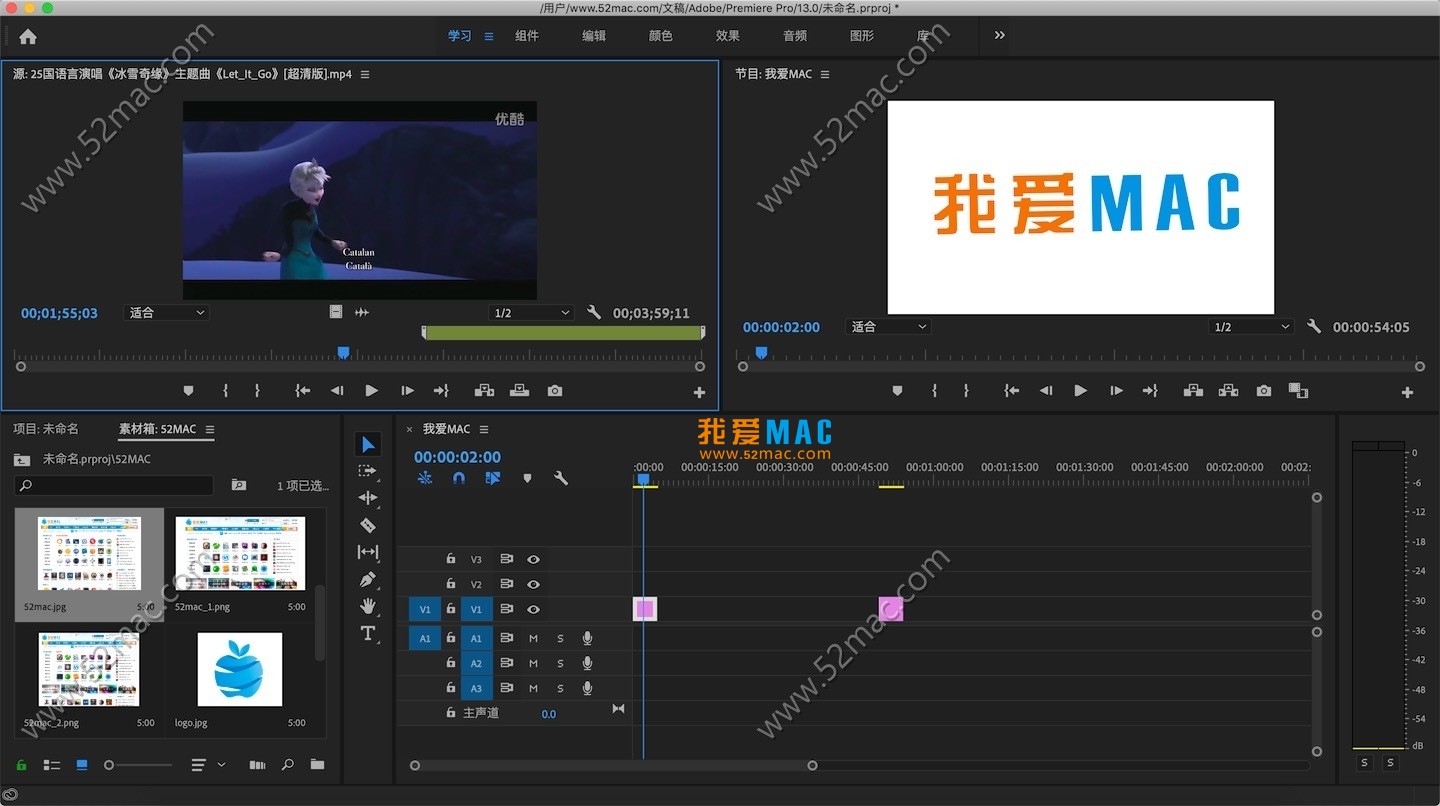1440x806 pixels.
Task: Play the source monitor clip
Action: (371, 391)
